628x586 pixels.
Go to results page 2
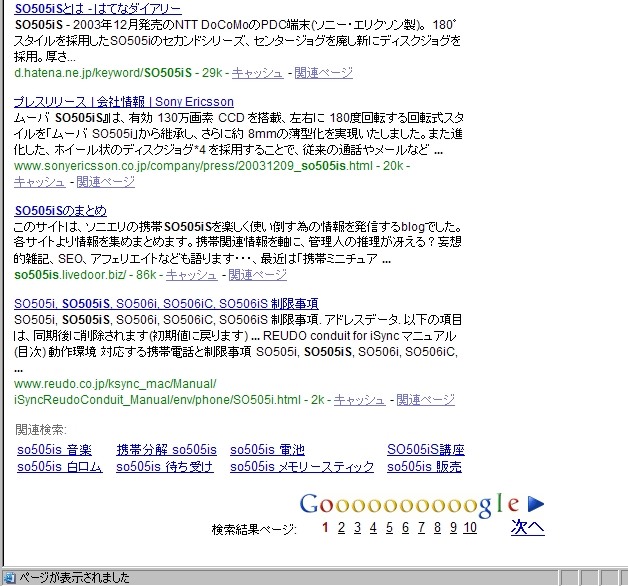click(341, 528)
